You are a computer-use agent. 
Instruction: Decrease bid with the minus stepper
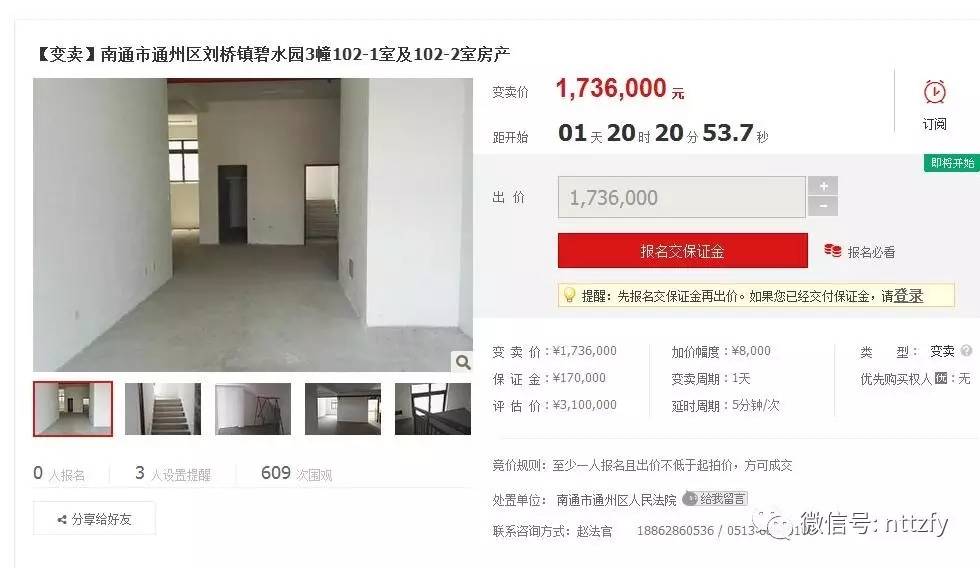pos(823,206)
